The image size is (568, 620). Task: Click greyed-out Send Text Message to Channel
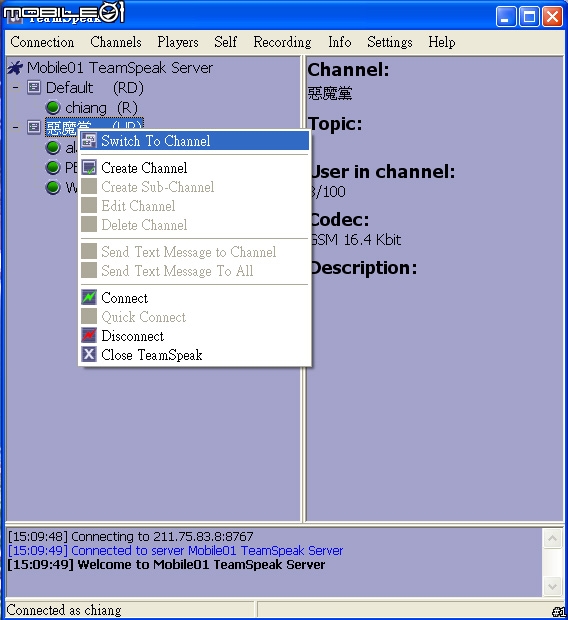click(x=194, y=252)
